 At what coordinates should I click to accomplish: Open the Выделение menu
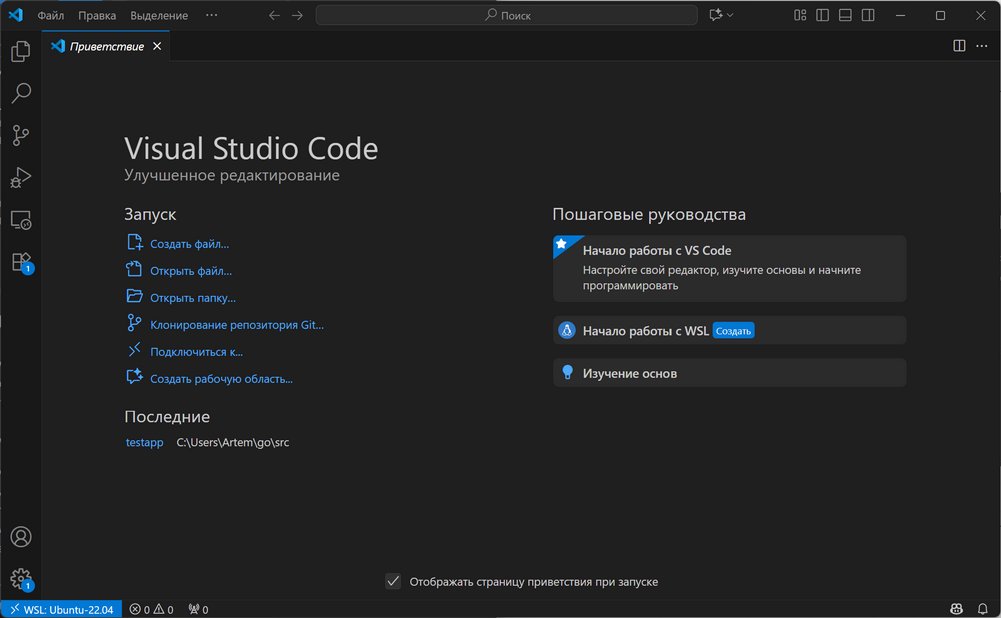(x=158, y=16)
